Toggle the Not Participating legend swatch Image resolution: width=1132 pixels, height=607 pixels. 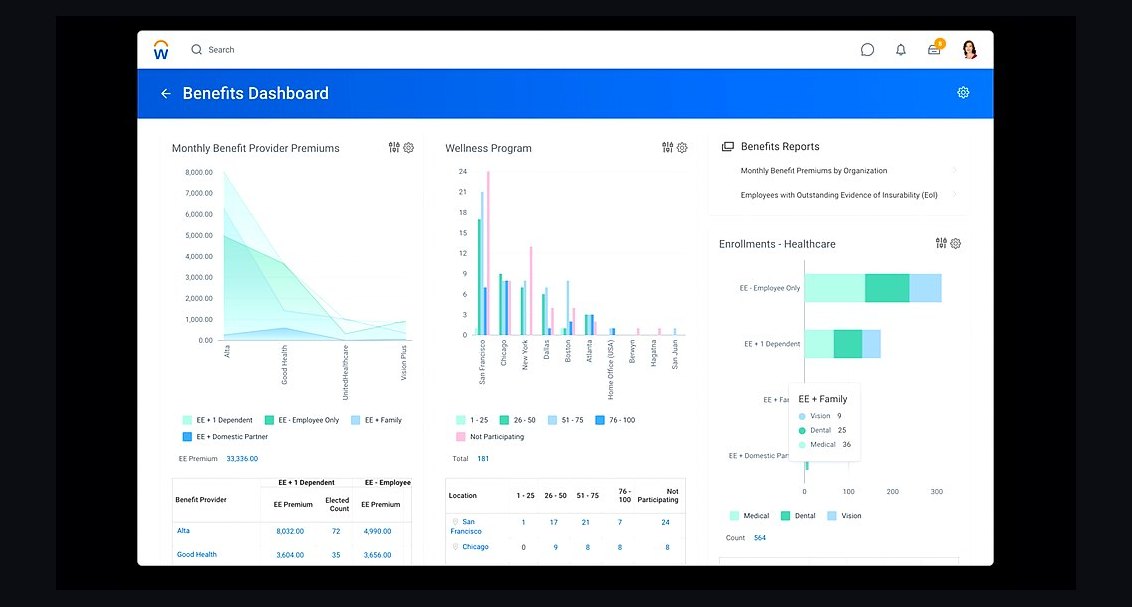click(461, 437)
